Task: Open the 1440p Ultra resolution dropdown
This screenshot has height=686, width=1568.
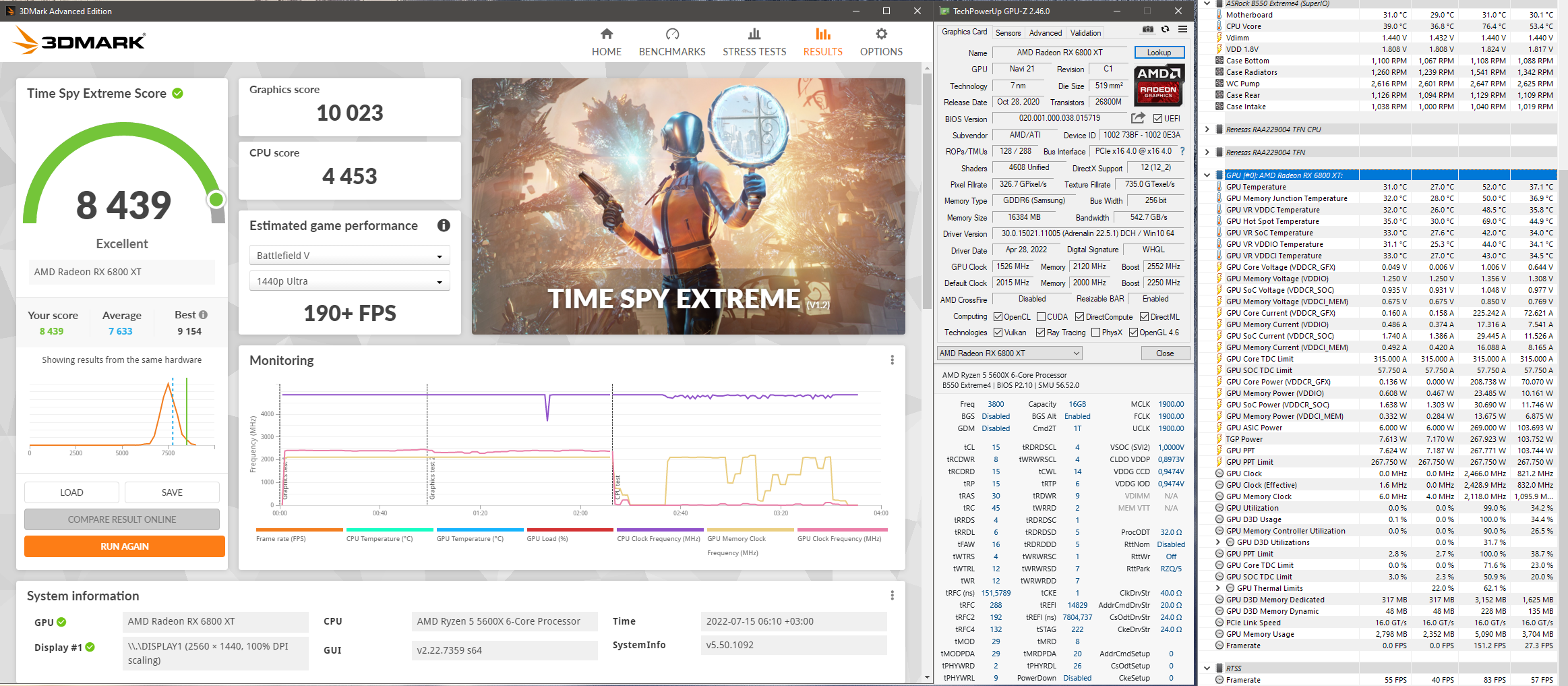Action: [x=349, y=281]
